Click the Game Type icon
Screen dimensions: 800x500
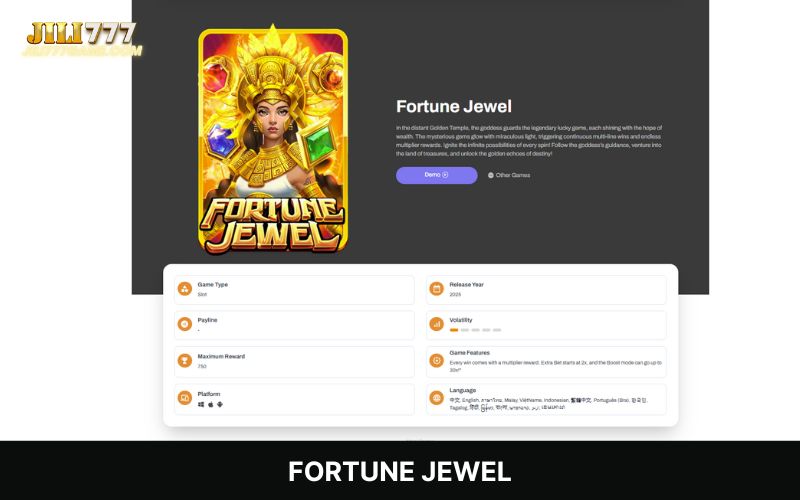click(185, 289)
